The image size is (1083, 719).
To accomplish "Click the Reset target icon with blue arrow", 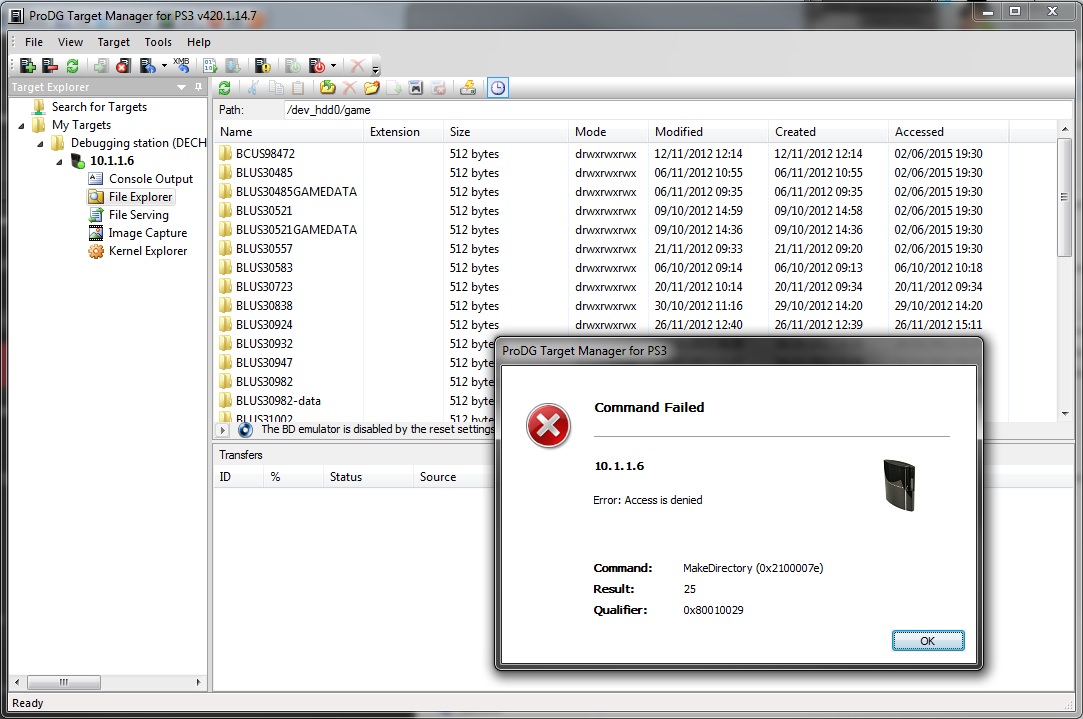I will coord(147,66).
